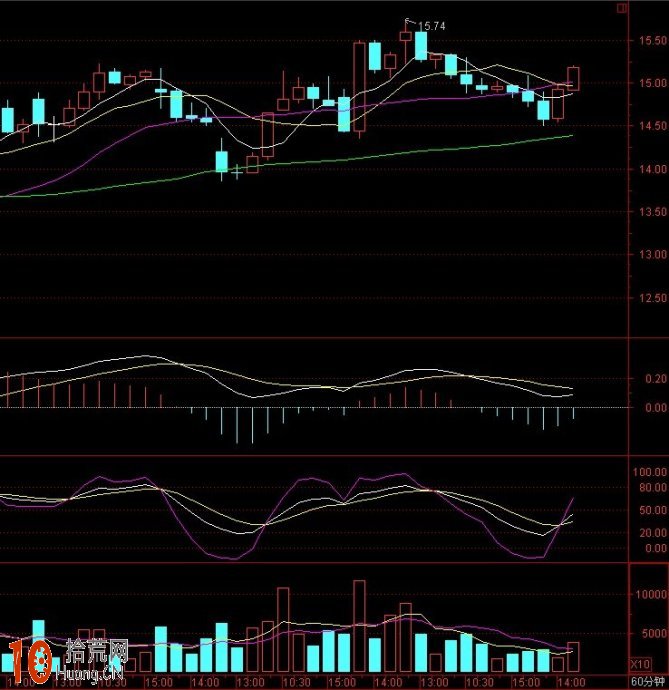Select the 14.50 price axis label
The width and height of the screenshot is (669, 690).
pos(653,126)
